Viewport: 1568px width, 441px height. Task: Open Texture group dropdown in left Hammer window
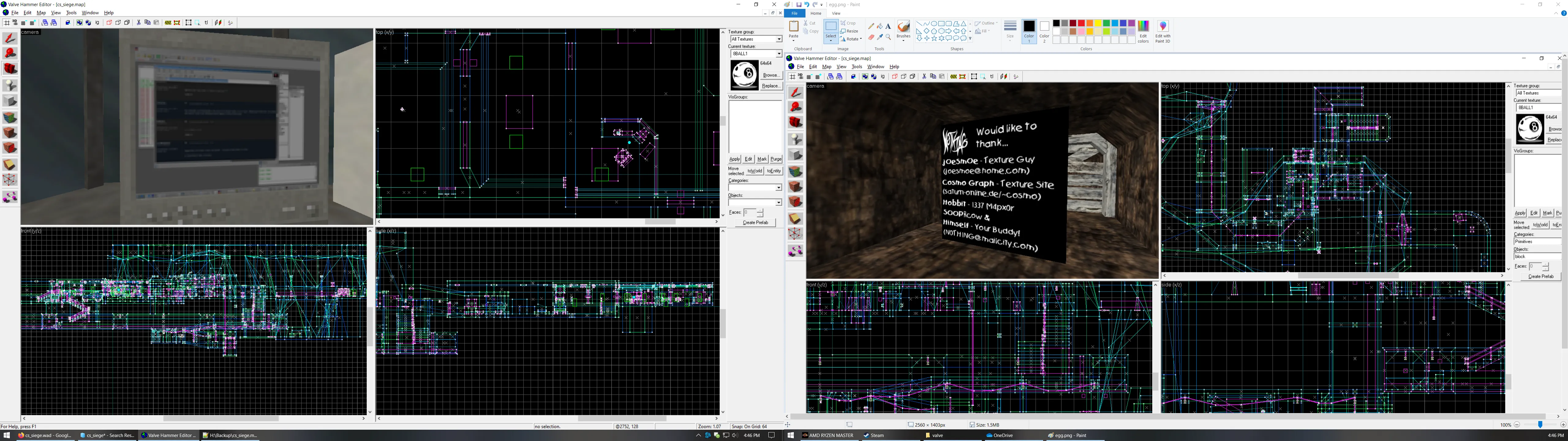click(x=778, y=39)
